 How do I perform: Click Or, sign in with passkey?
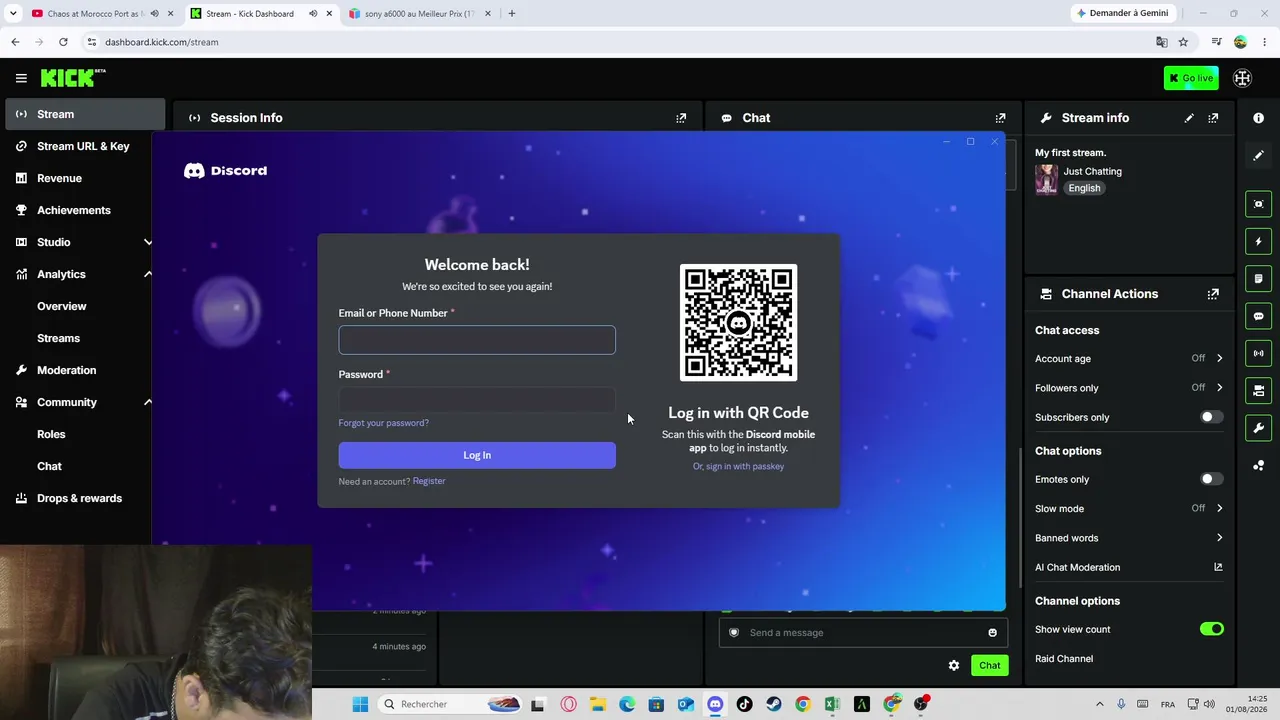pyautogui.click(x=738, y=466)
